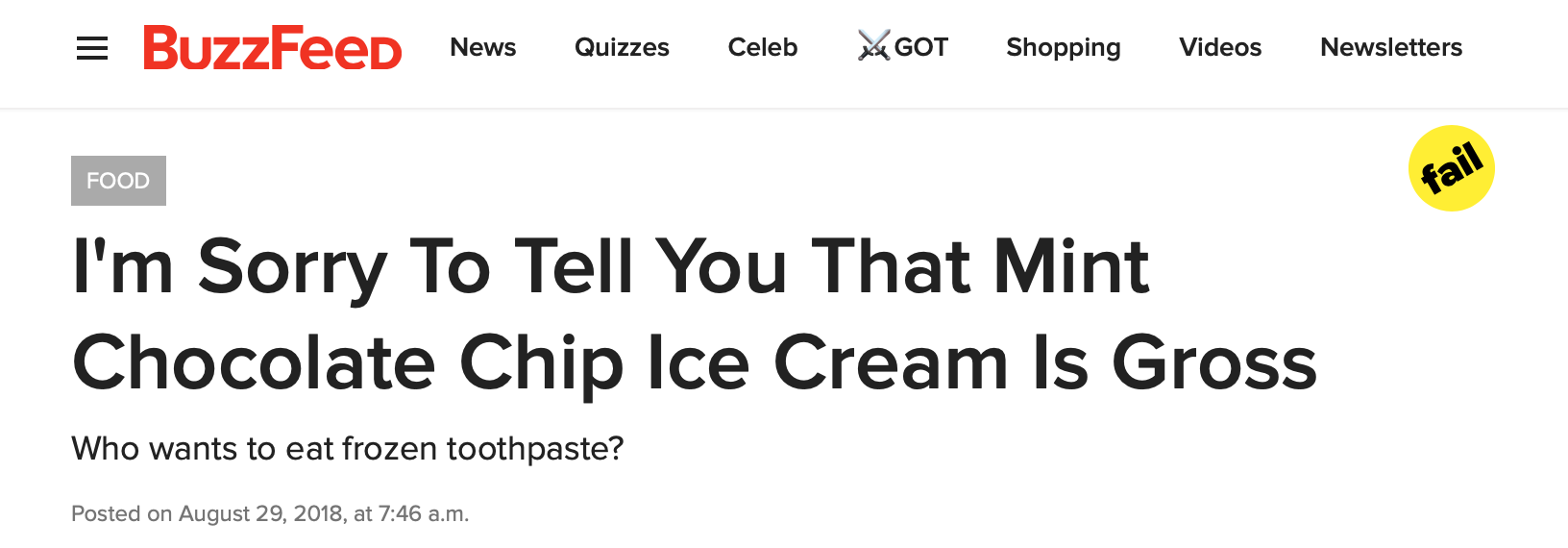Screen dimensions: 1568x548
Task: Open the Quizzes section
Action: coord(622,47)
